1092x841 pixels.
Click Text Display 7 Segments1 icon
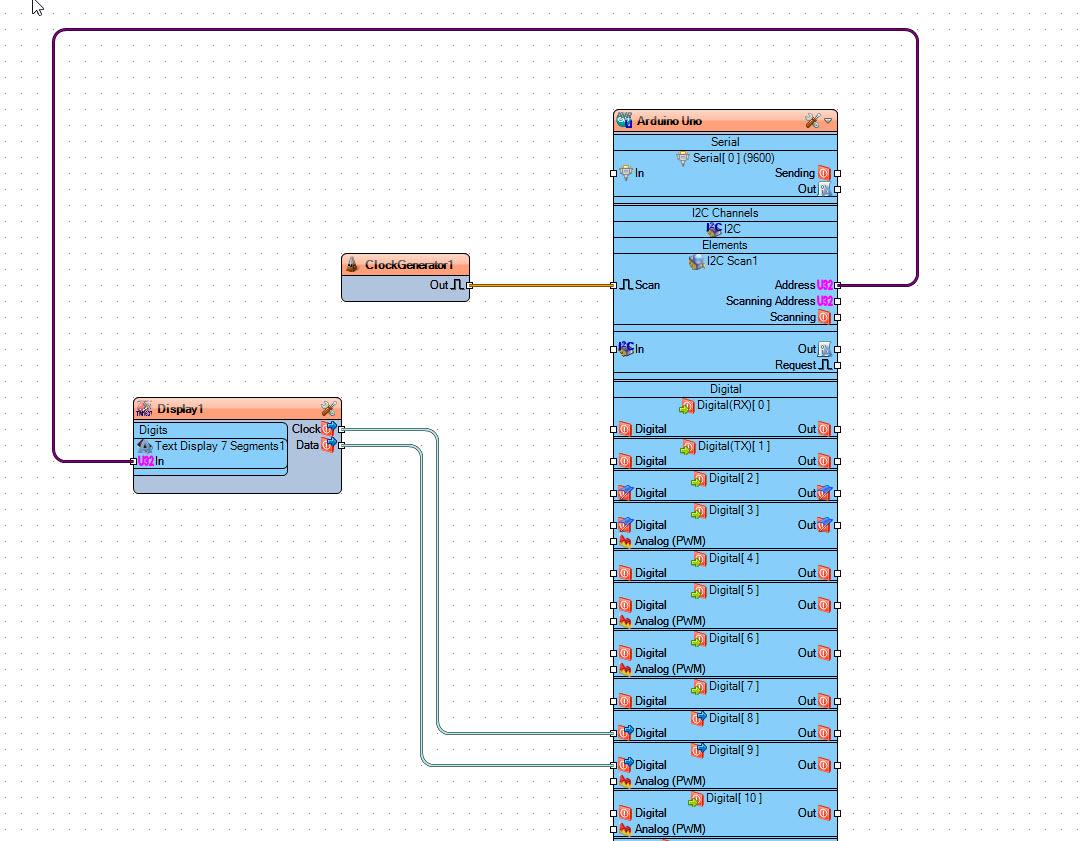click(145, 446)
